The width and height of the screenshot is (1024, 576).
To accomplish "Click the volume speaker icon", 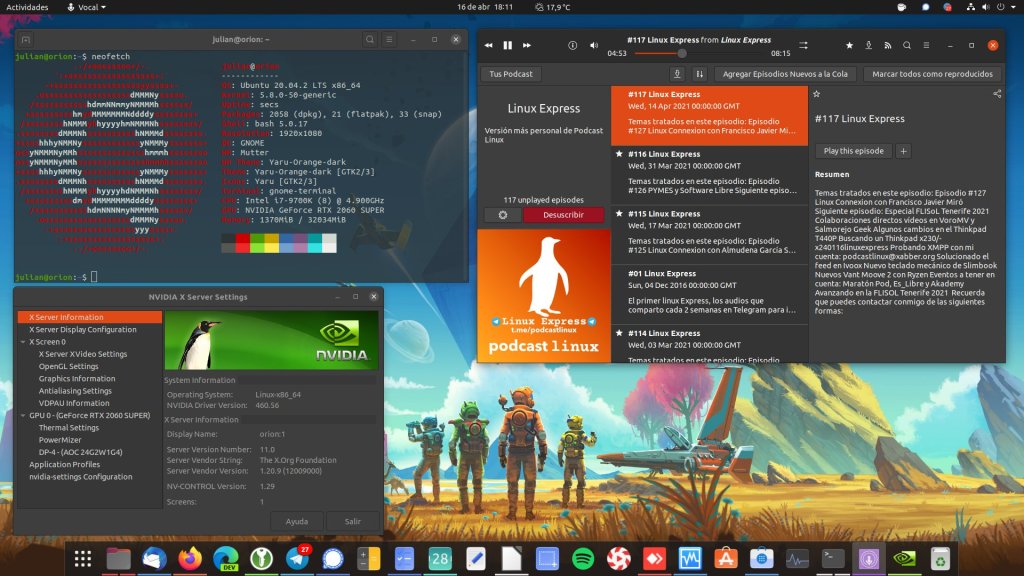I will 594,45.
